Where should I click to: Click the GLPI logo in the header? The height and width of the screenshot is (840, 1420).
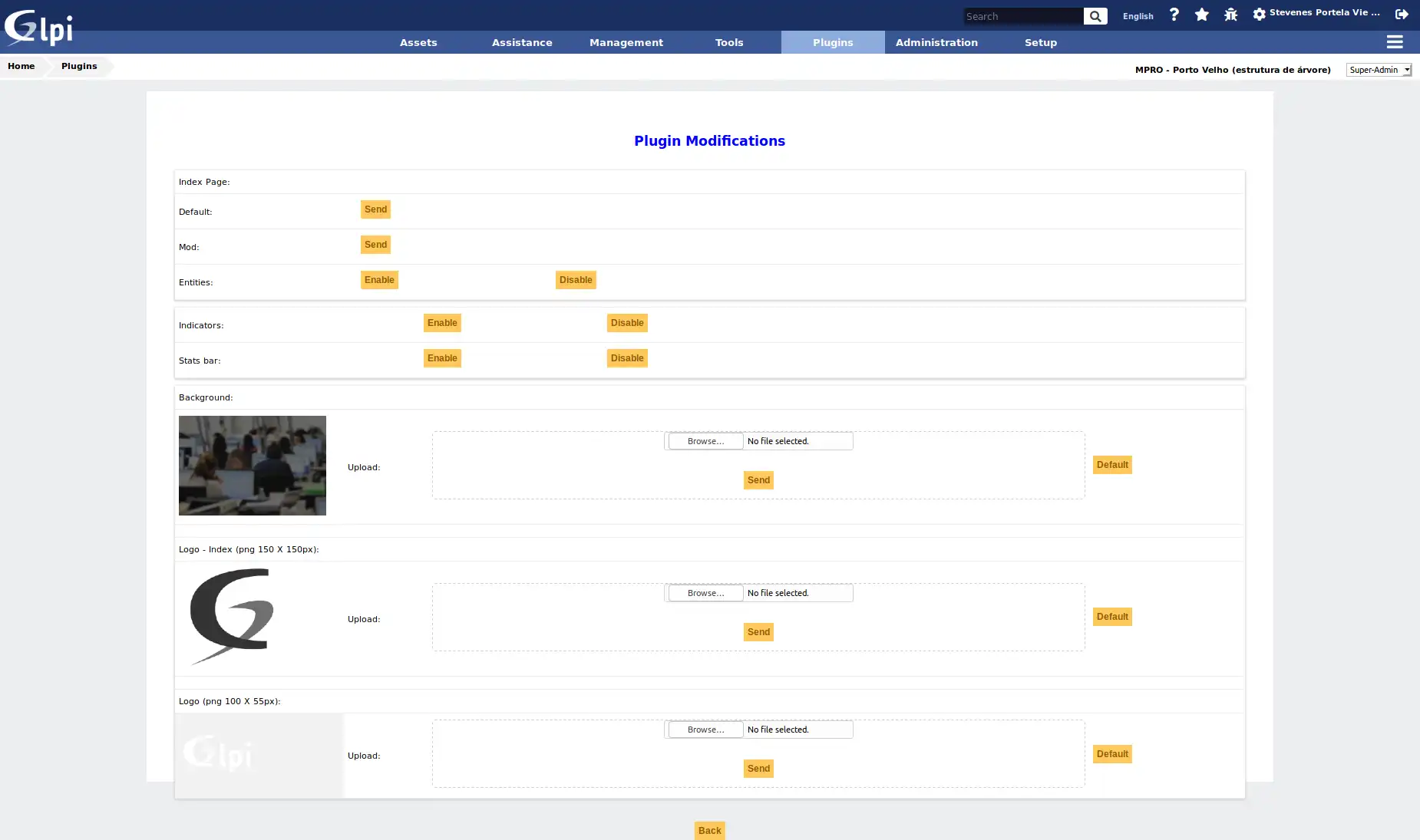point(40,27)
